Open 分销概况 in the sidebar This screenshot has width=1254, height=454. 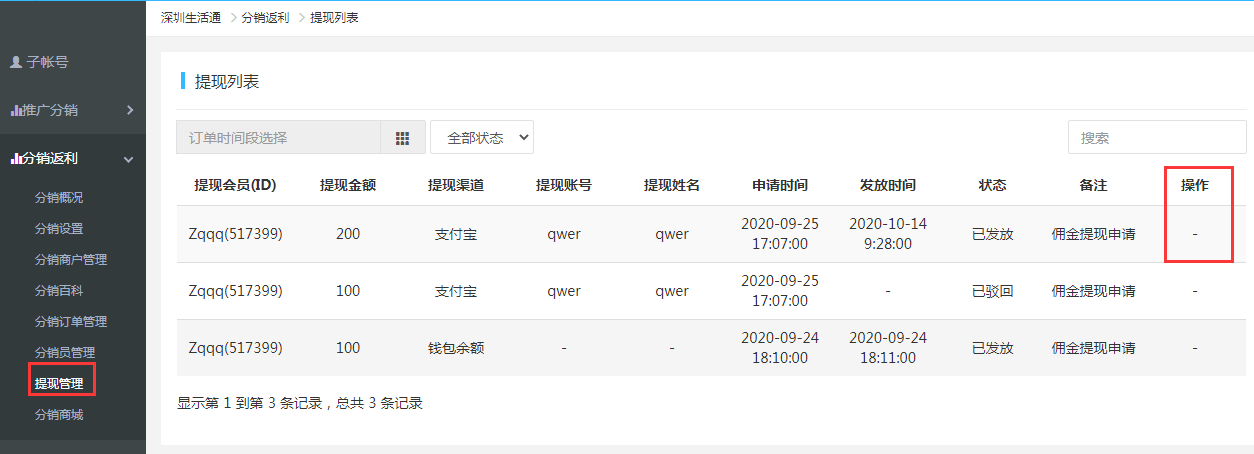point(59,197)
